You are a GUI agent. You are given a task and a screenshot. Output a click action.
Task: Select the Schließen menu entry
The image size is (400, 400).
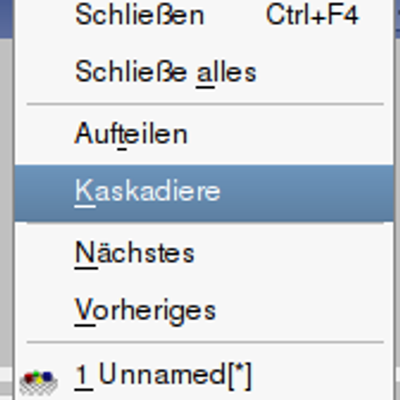tap(204, 15)
